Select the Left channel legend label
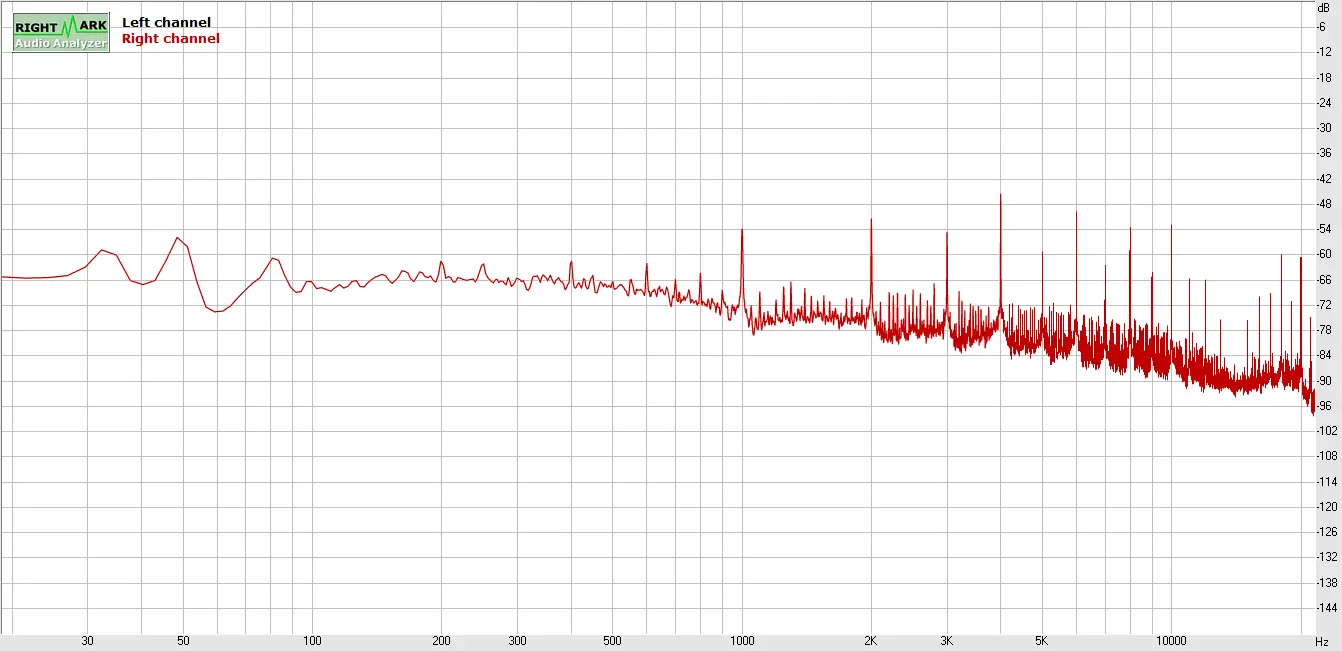 point(166,22)
